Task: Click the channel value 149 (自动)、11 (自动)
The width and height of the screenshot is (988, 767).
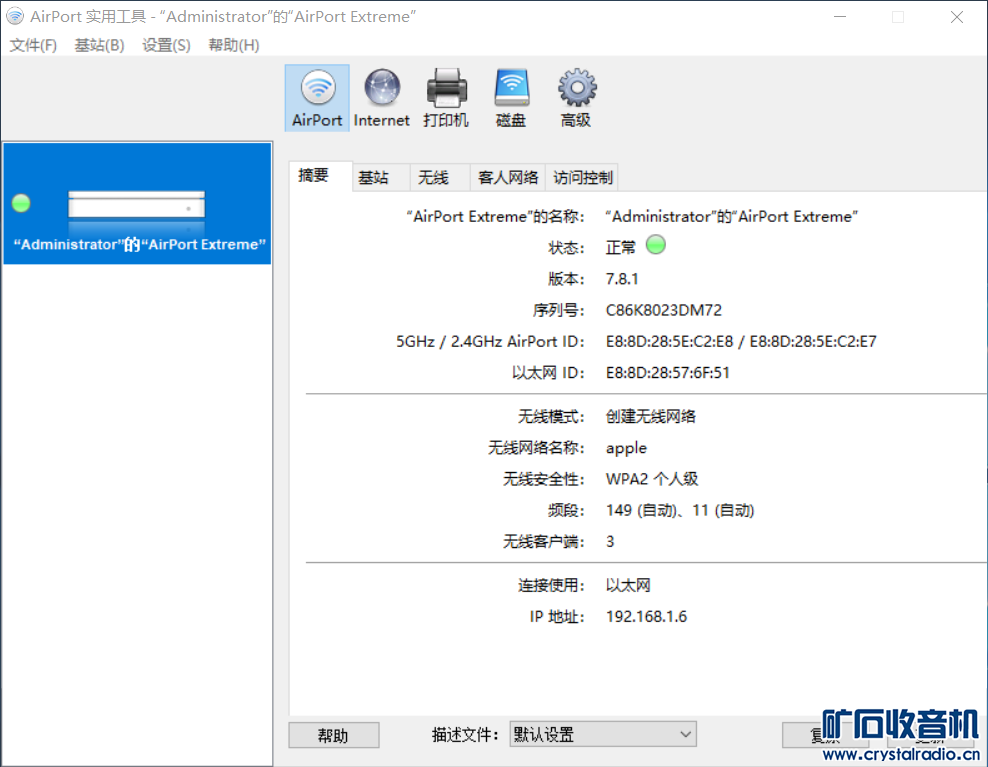Action: click(680, 510)
